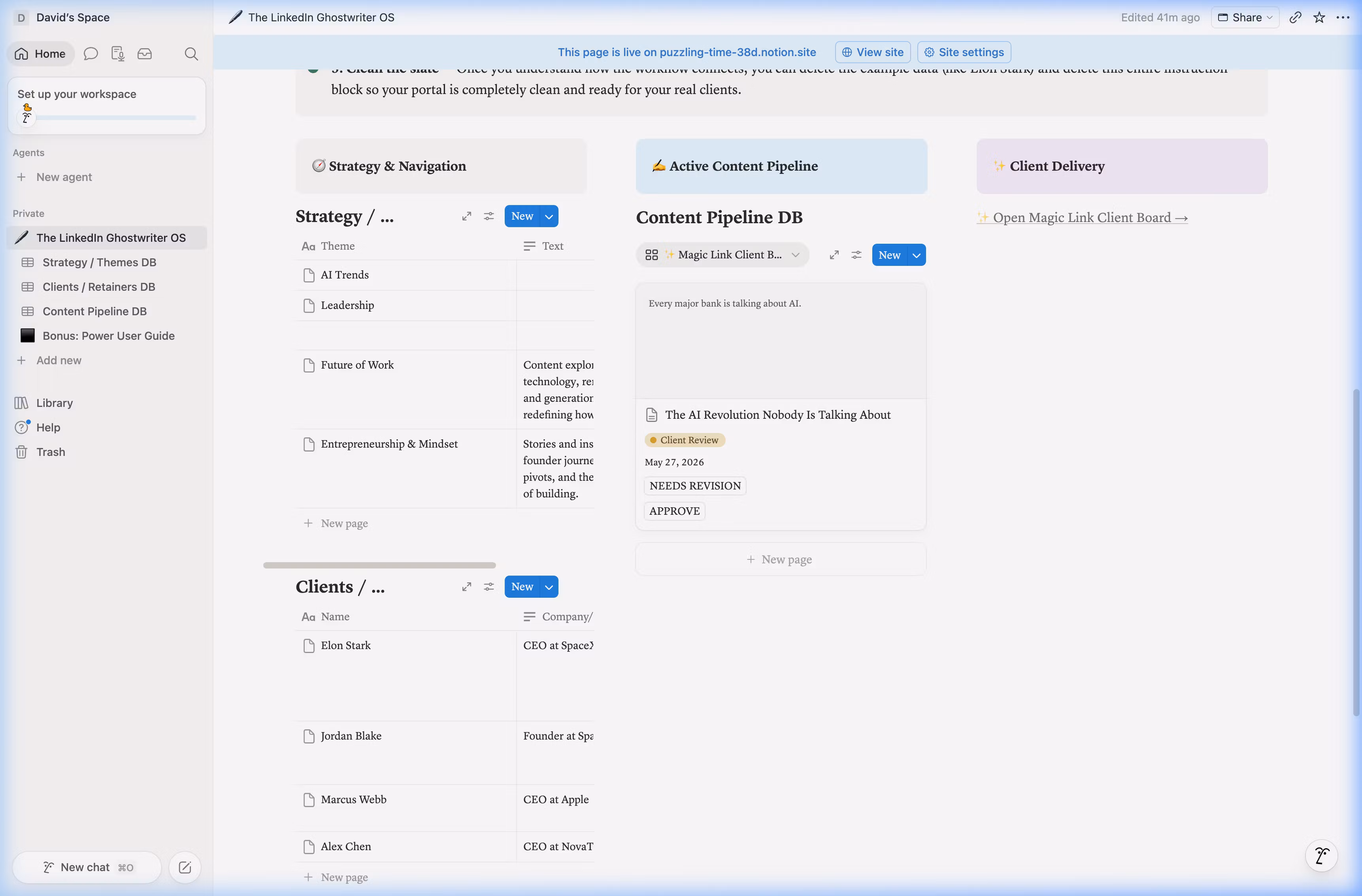Open Content Pipeline view settings icon
This screenshot has width=1362, height=896.
pyautogui.click(x=856, y=255)
